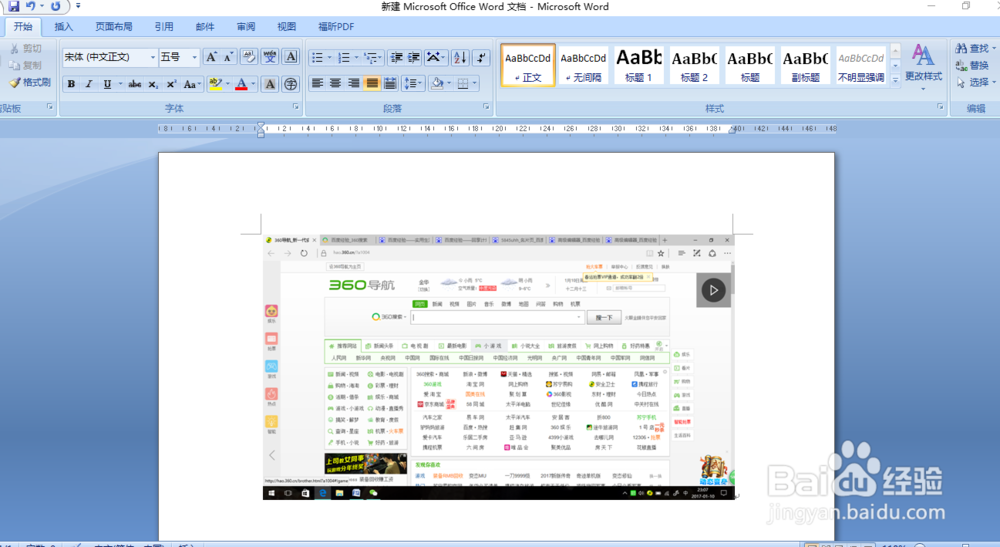Switch to the 插入 (Insert) tab
The width and height of the screenshot is (1000, 547).
64,27
